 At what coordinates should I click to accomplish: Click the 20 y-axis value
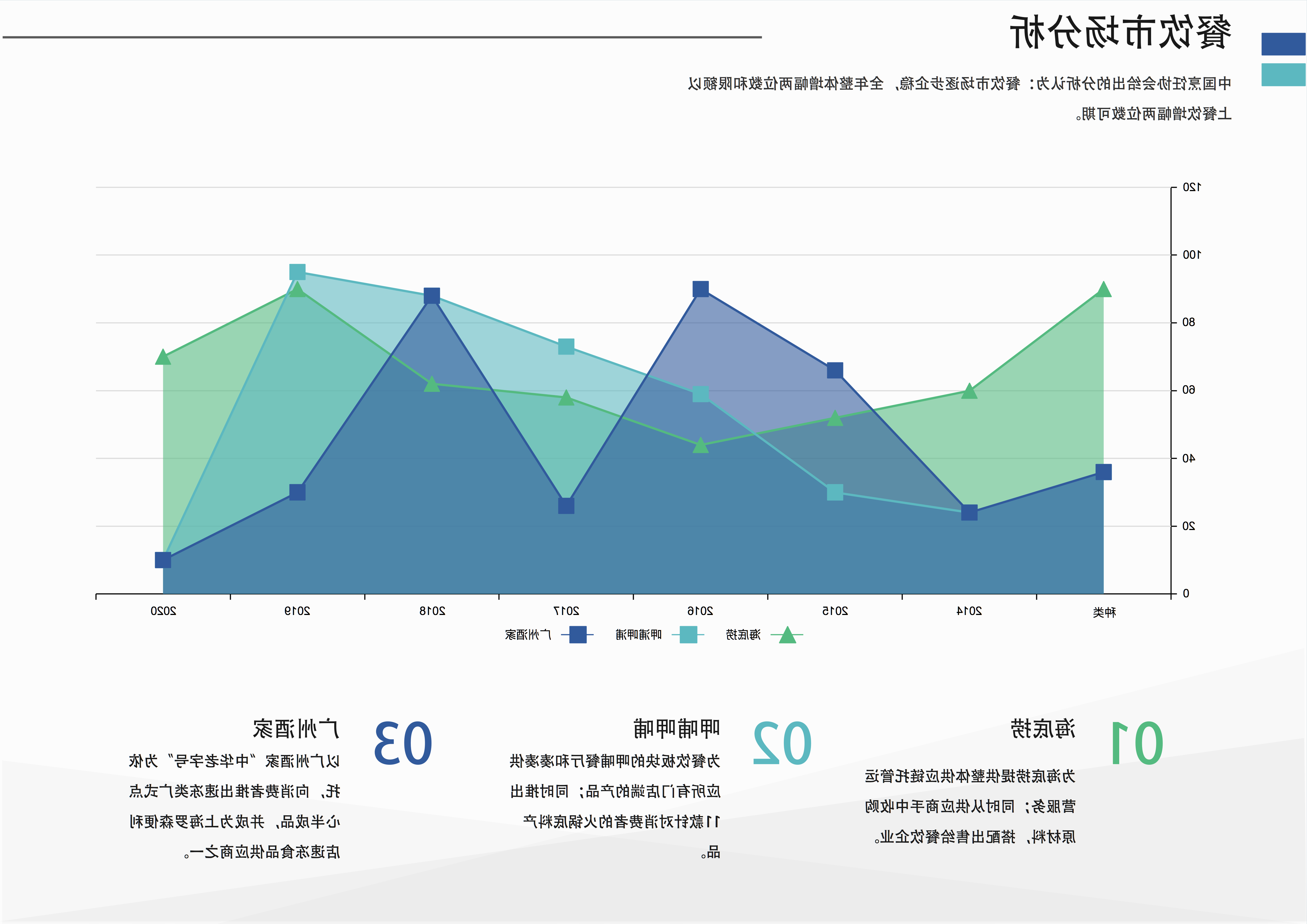coord(1189,527)
